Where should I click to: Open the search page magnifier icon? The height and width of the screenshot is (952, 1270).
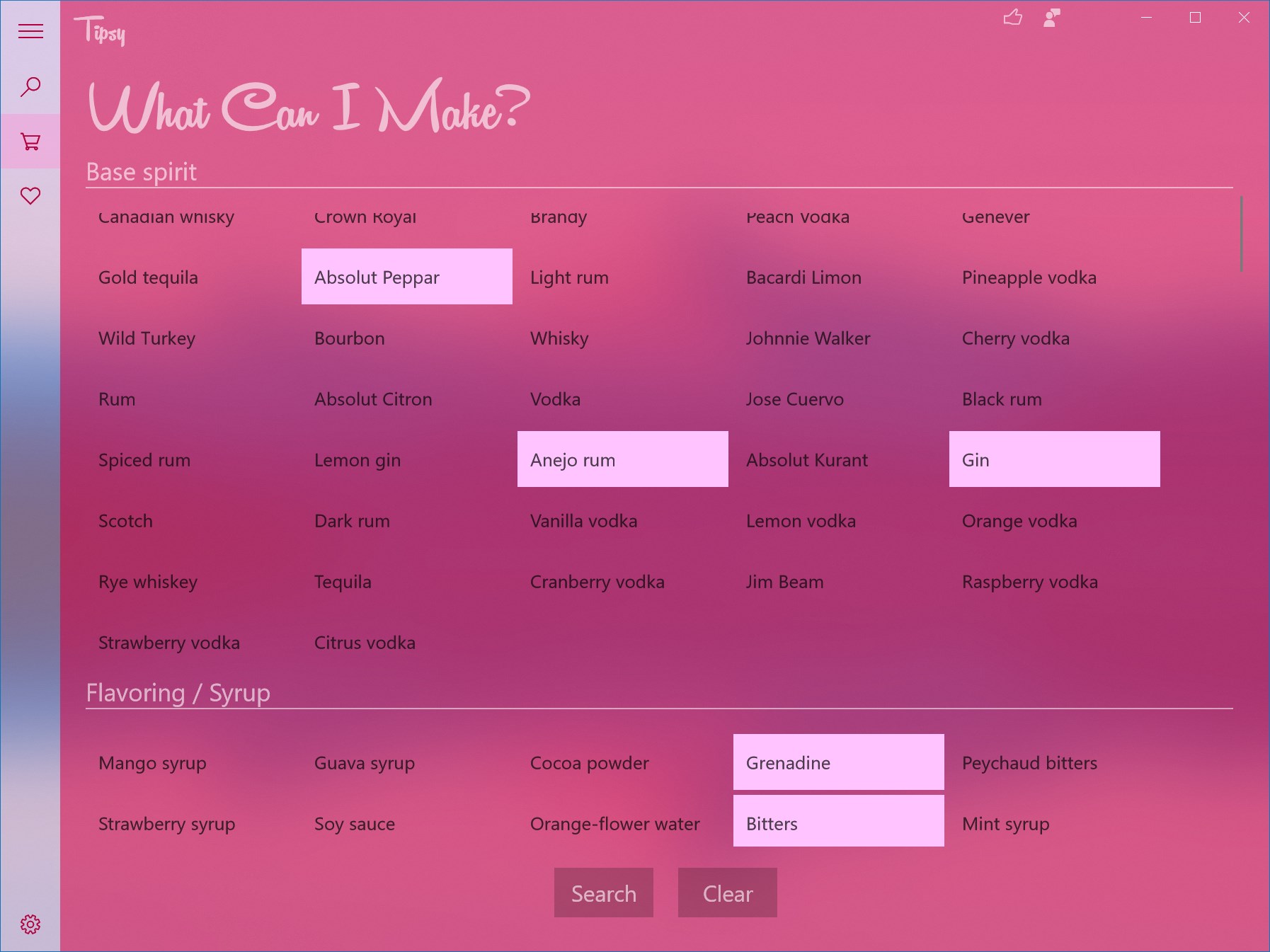[x=30, y=86]
